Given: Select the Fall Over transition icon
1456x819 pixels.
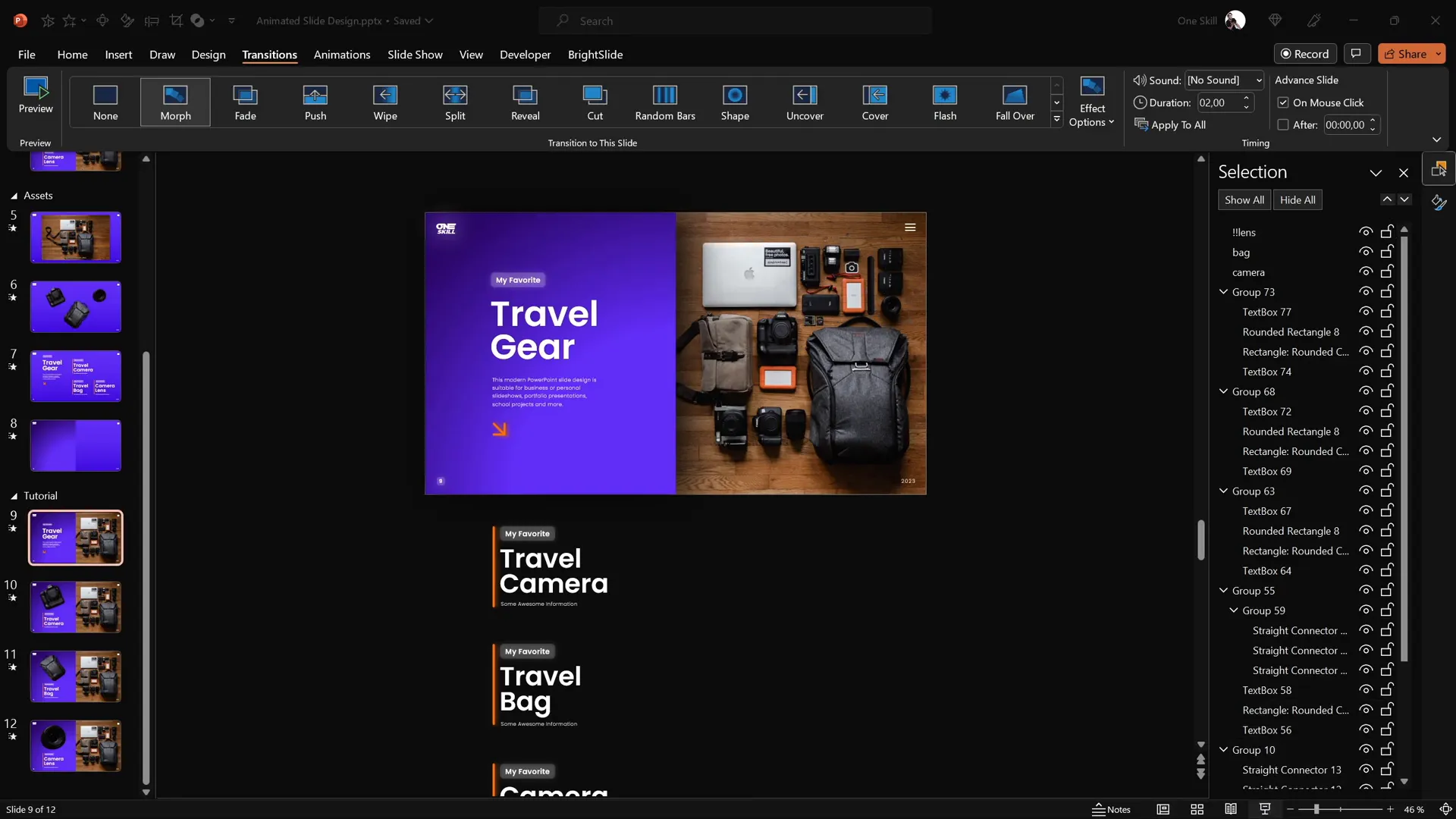Looking at the screenshot, I should tap(1015, 95).
